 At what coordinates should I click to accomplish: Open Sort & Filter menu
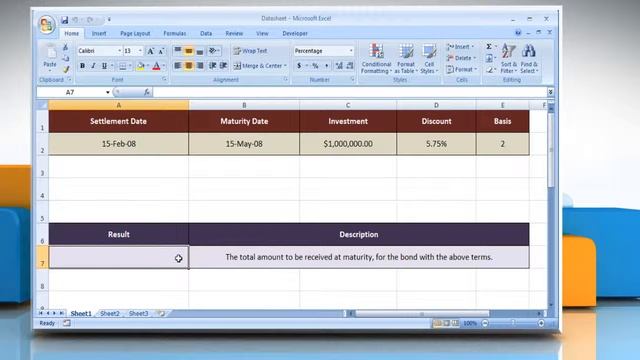tap(509, 59)
